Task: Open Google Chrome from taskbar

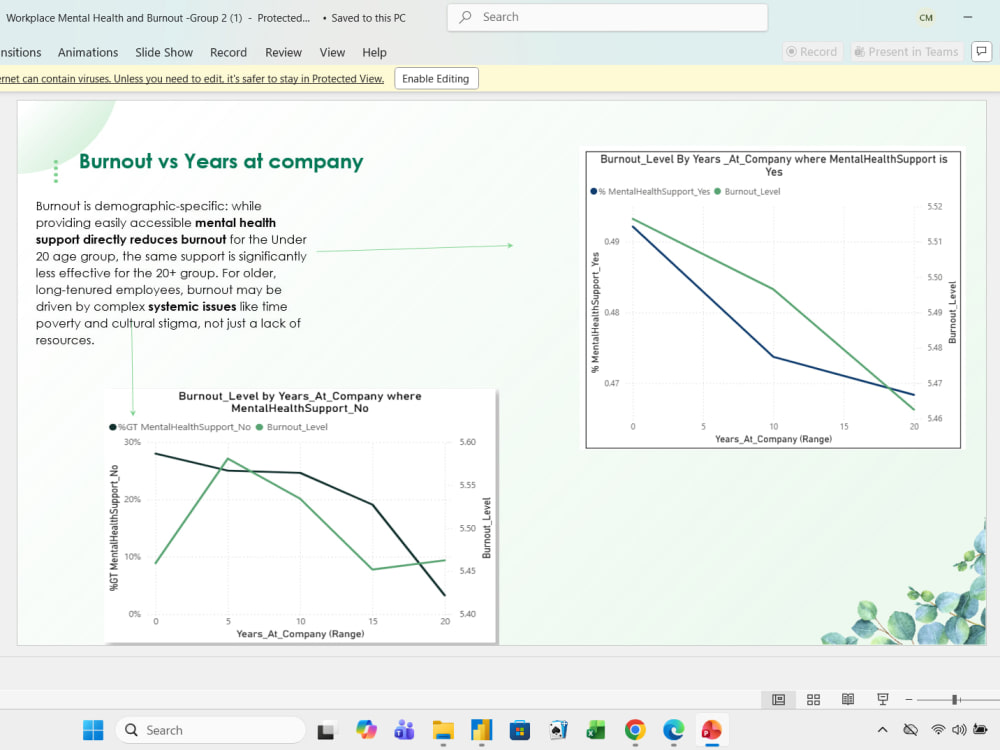Action: pyautogui.click(x=635, y=730)
